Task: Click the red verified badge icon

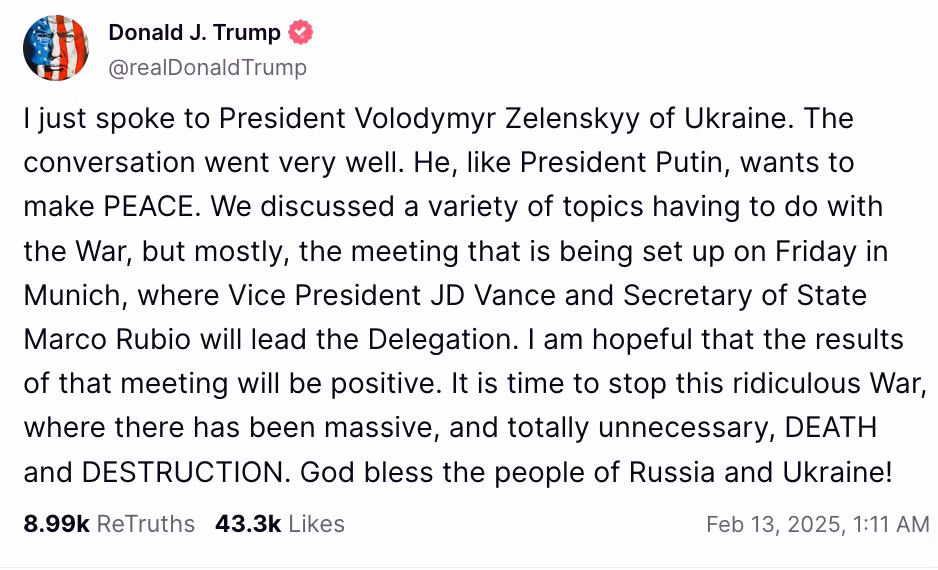Action: [x=301, y=33]
